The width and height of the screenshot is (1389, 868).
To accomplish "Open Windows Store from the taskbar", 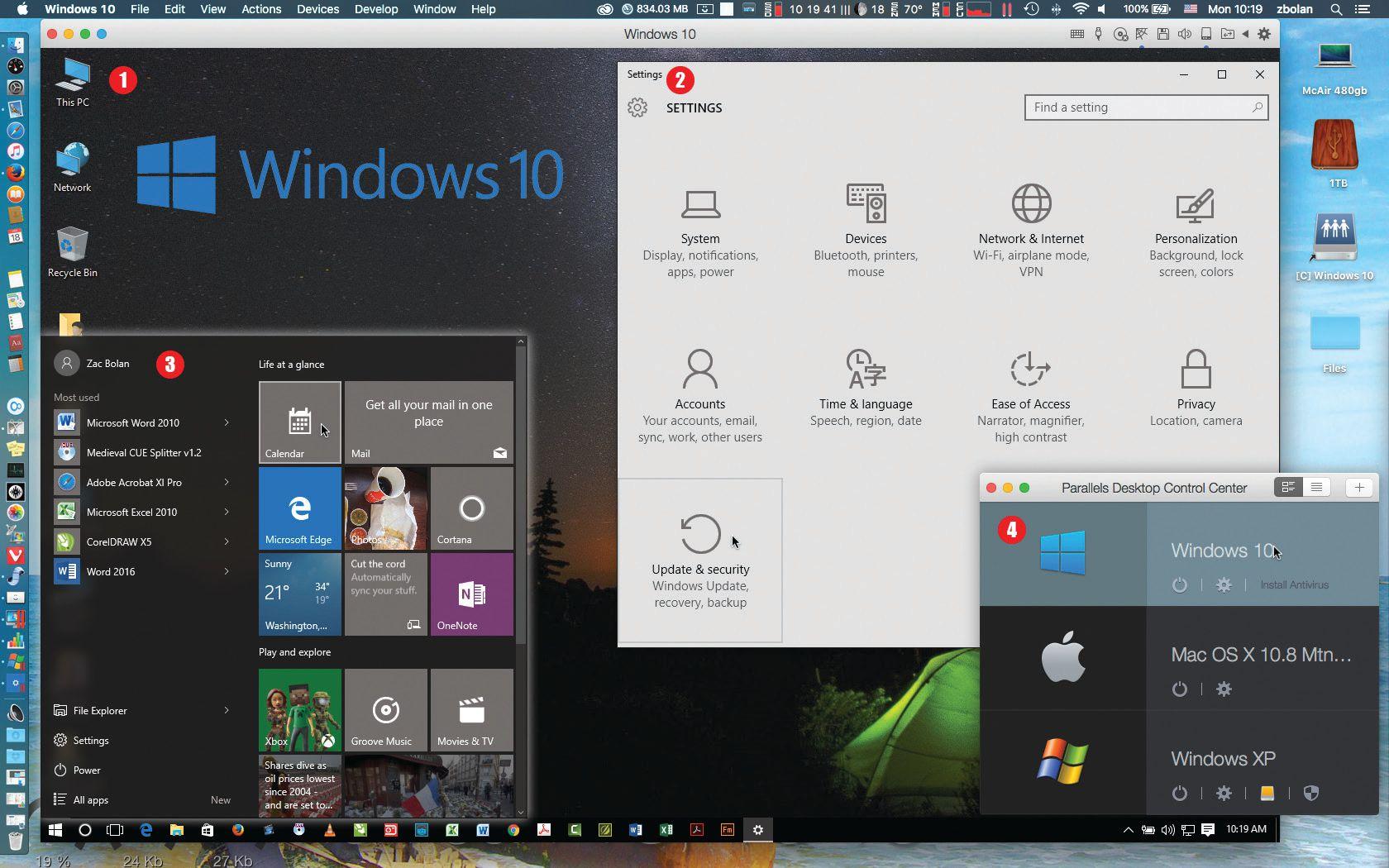I will pos(208,830).
